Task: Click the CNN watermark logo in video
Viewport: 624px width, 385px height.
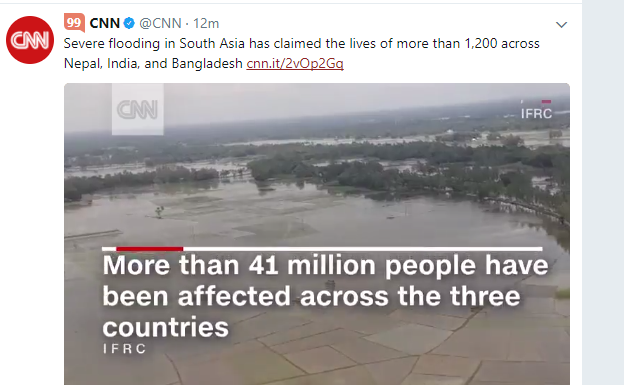Action: click(138, 109)
